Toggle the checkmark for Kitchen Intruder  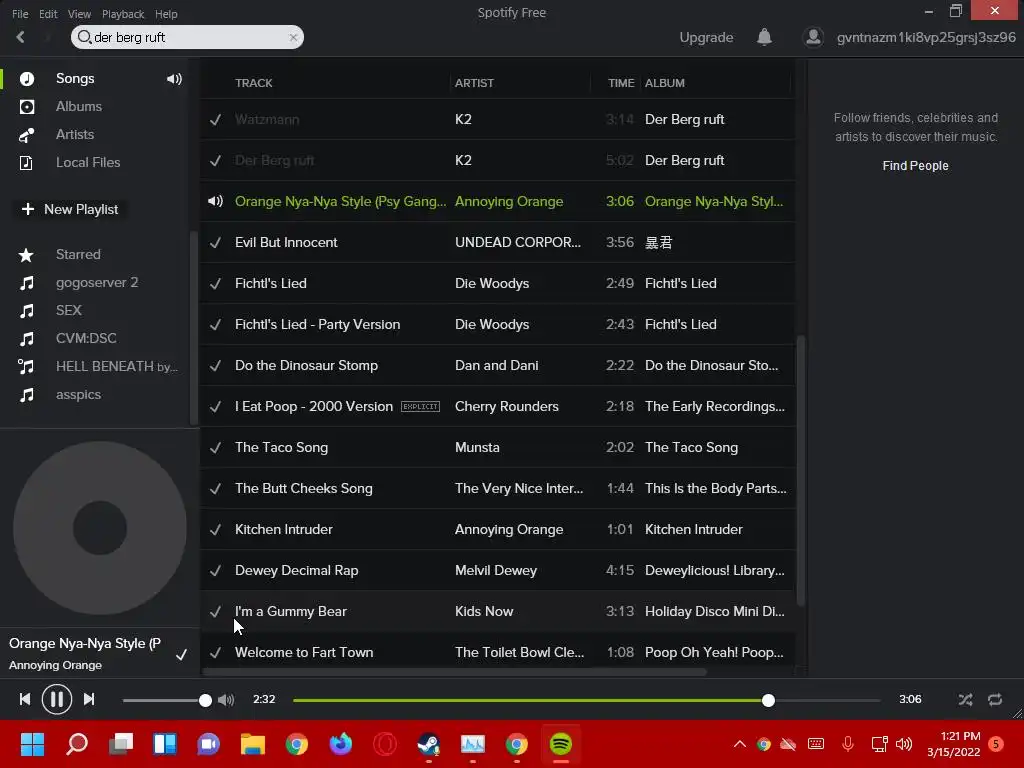215,530
